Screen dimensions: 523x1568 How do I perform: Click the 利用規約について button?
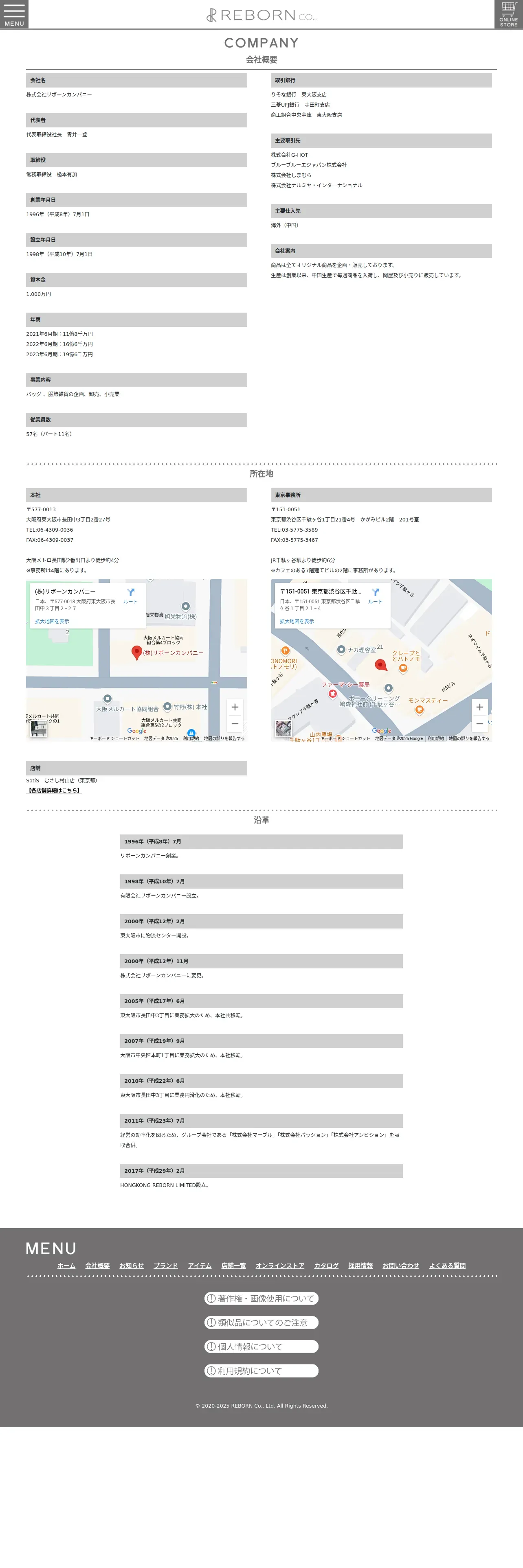point(261,1371)
